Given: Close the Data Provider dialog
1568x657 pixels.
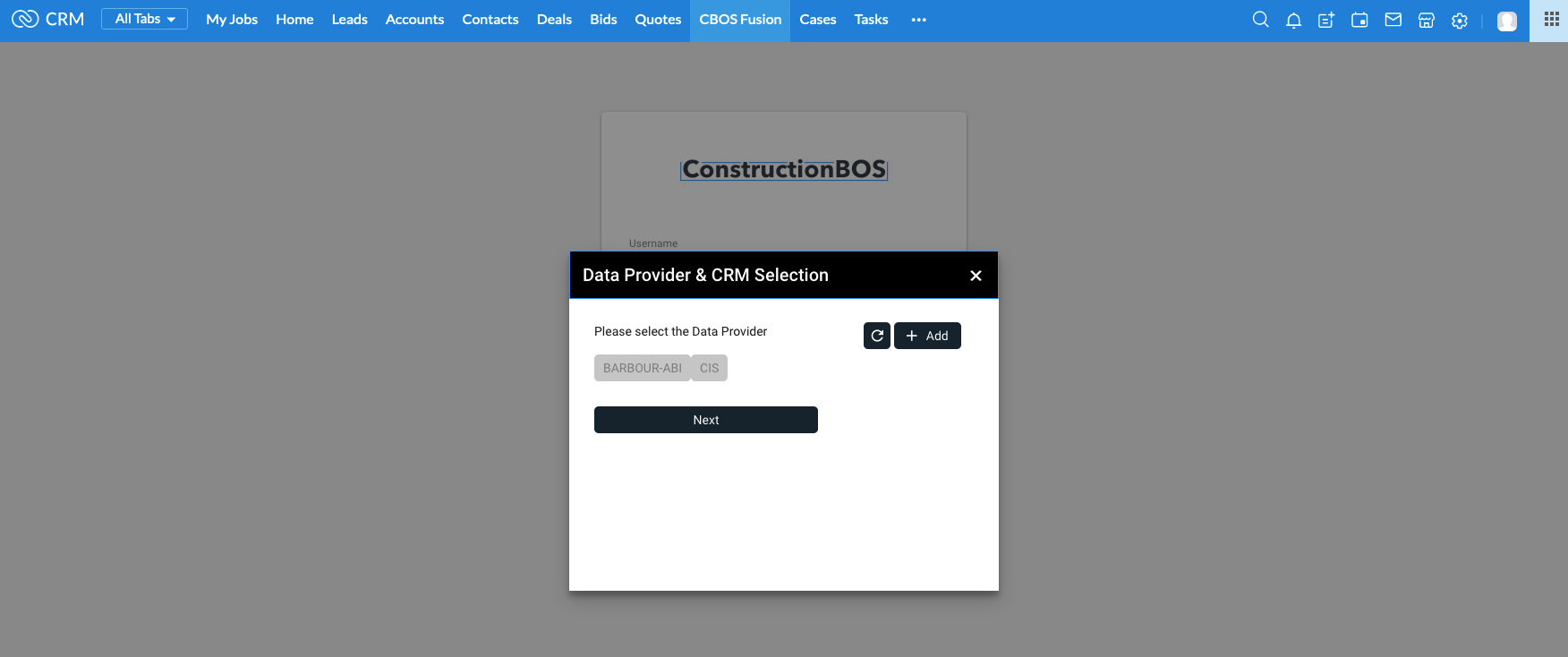Looking at the screenshot, I should [x=976, y=276].
